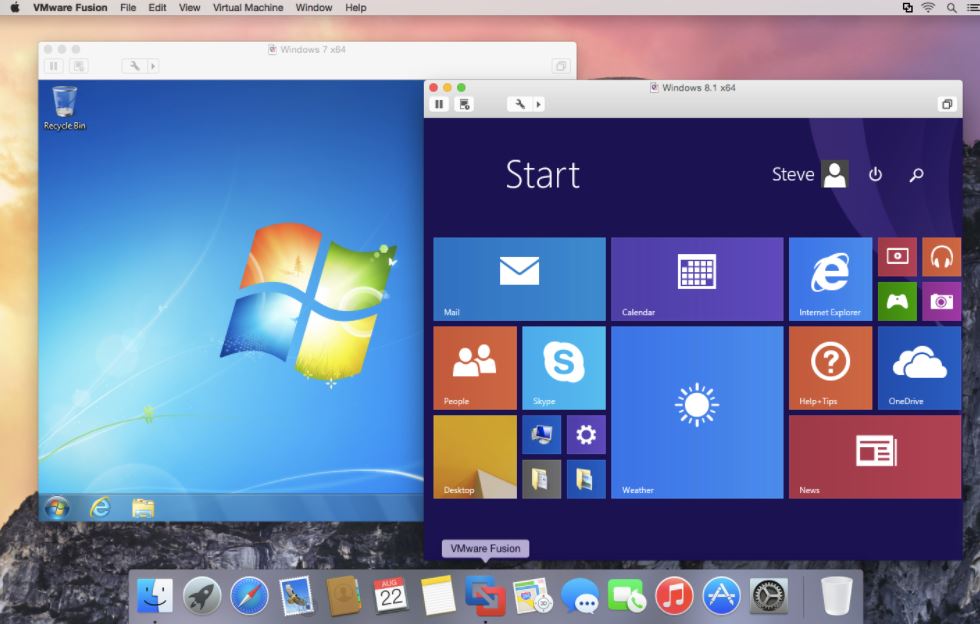
Task: Open the Music headphones tile
Action: pos(941,256)
